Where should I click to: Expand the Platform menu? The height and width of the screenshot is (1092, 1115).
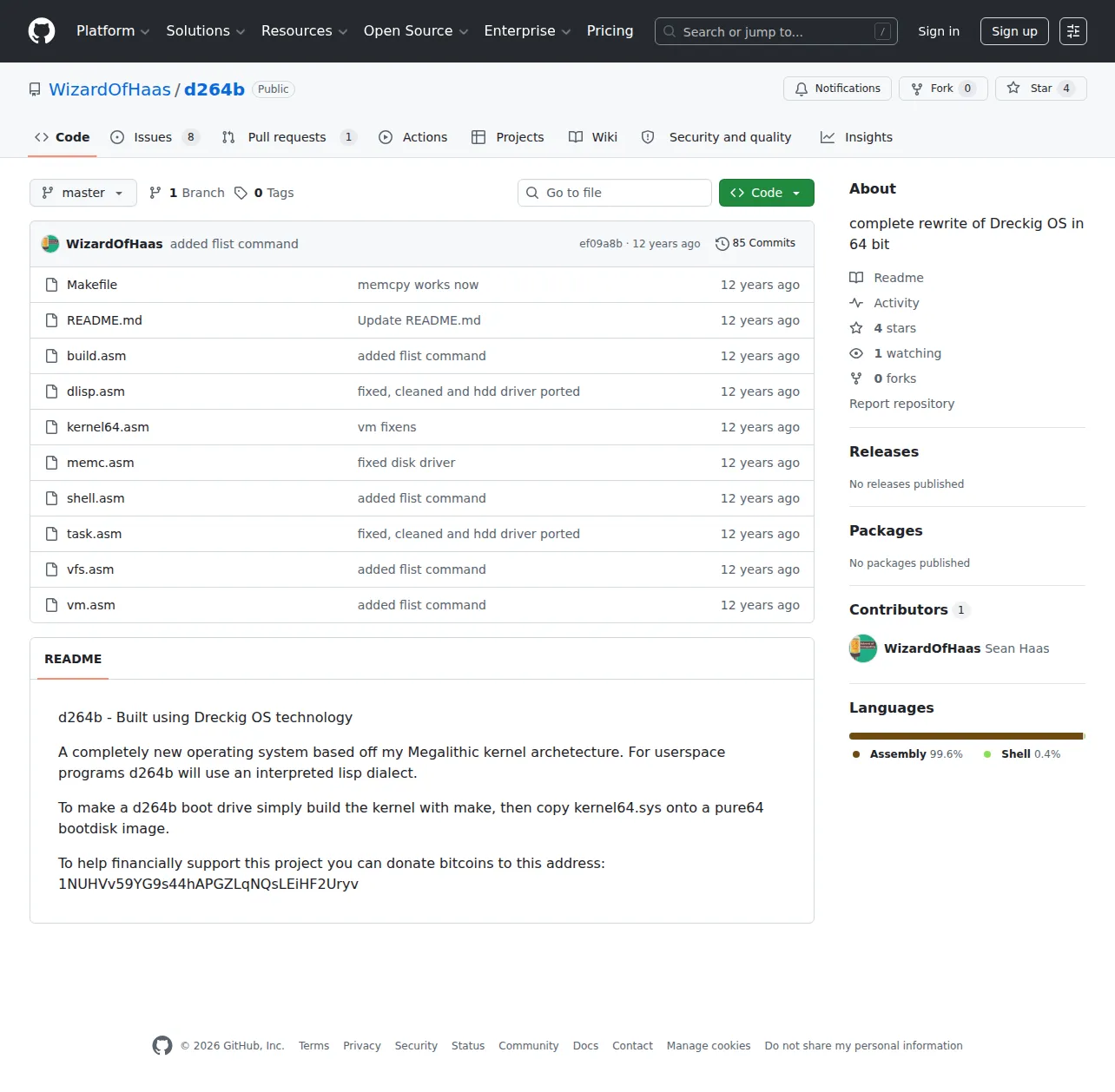(113, 31)
